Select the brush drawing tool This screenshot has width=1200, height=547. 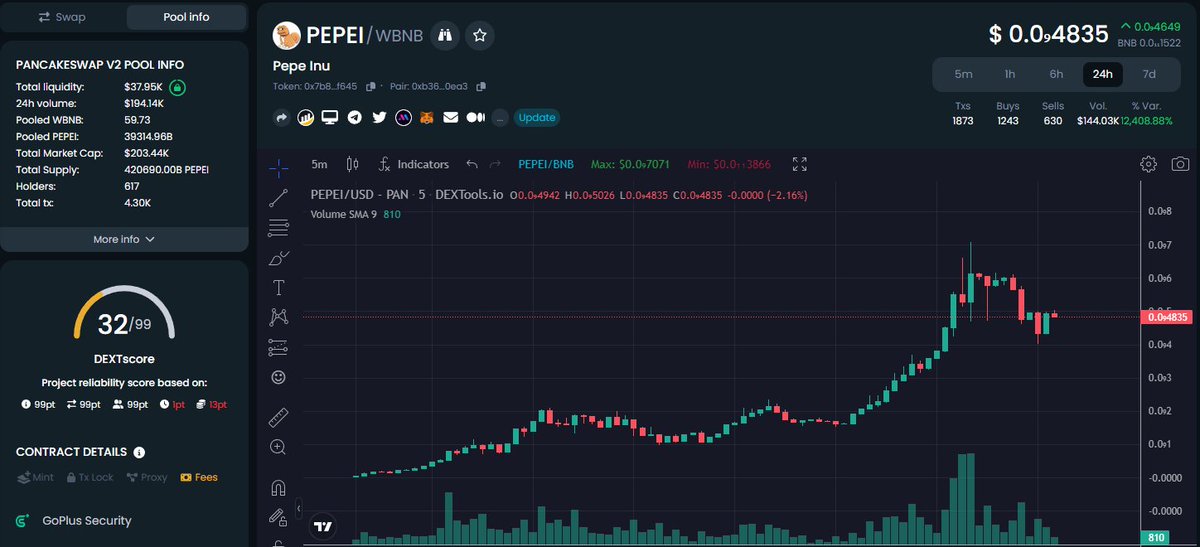(x=279, y=258)
